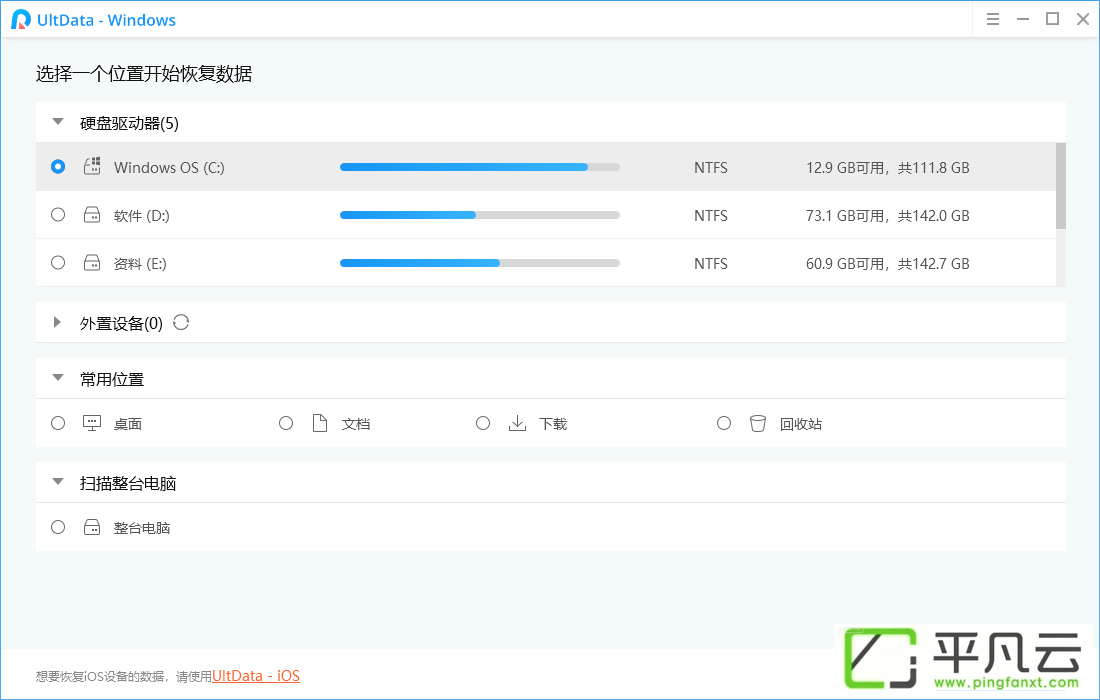The image size is (1100, 700).
Task: Expand the 外置设备(0) section arrow
Action: click(58, 323)
